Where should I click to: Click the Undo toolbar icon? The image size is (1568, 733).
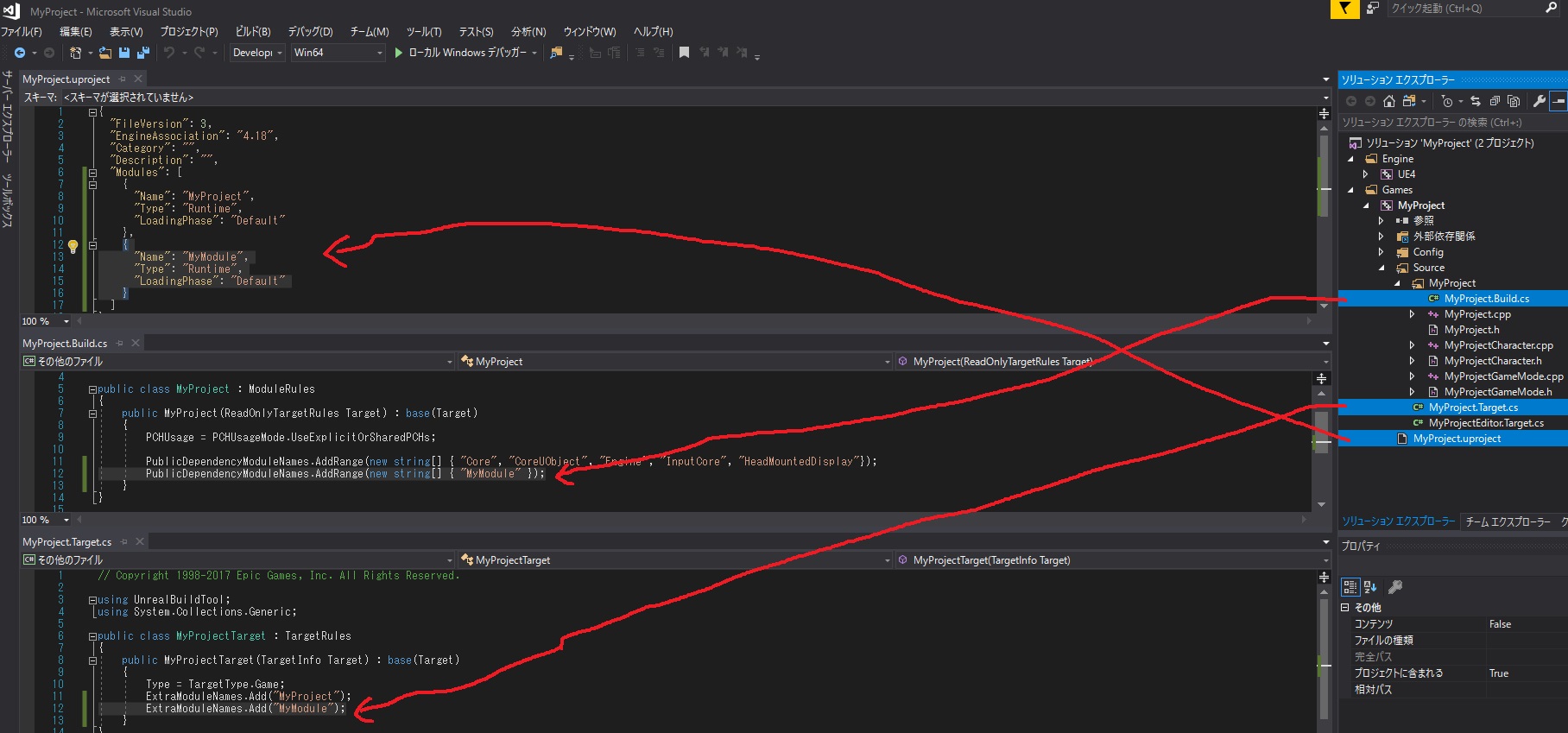pos(169,53)
